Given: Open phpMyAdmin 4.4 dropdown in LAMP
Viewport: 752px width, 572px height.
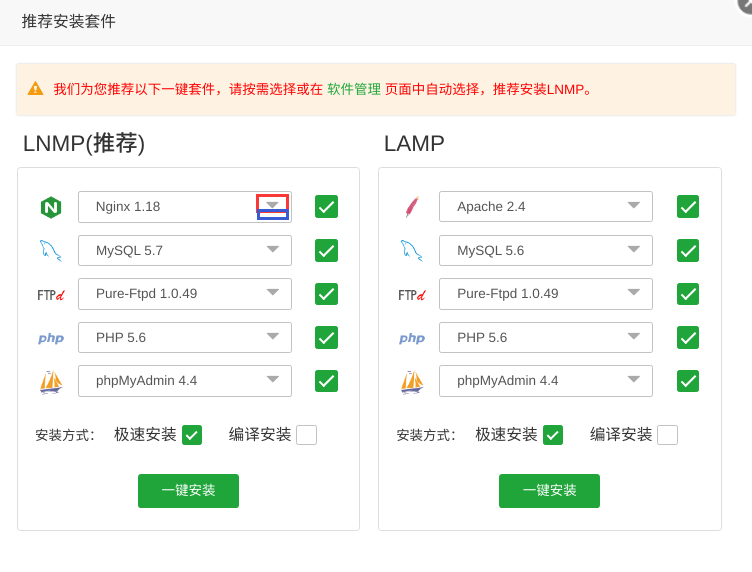Looking at the screenshot, I should 546,381.
